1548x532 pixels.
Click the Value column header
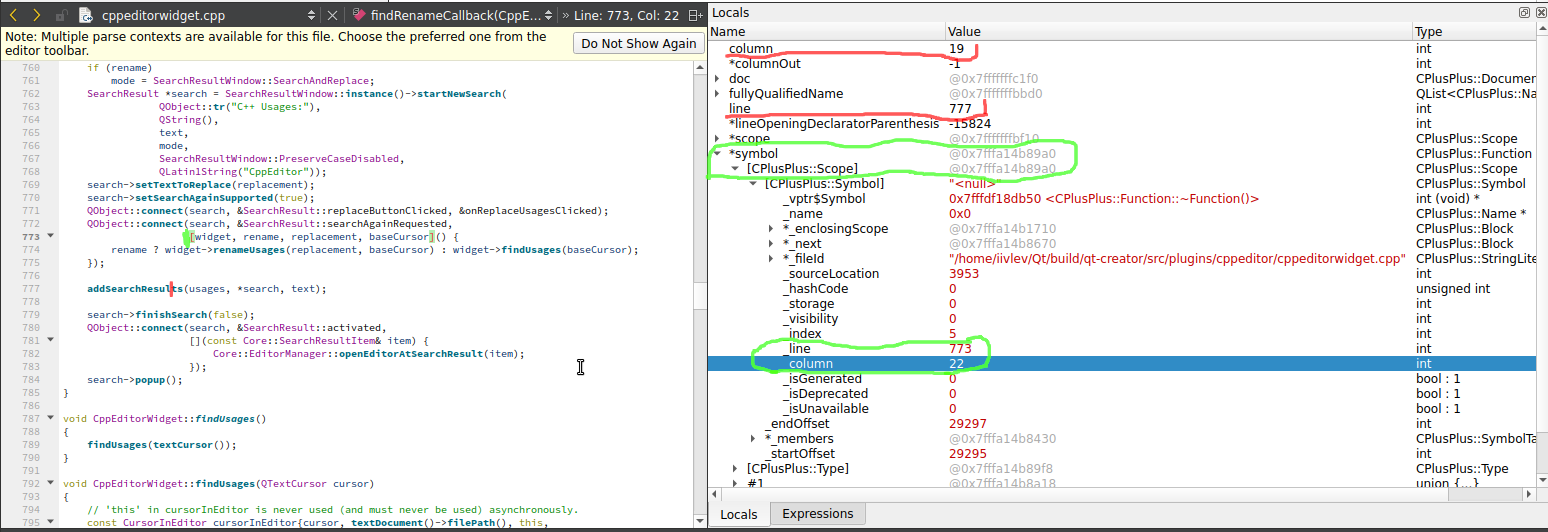click(x=964, y=32)
